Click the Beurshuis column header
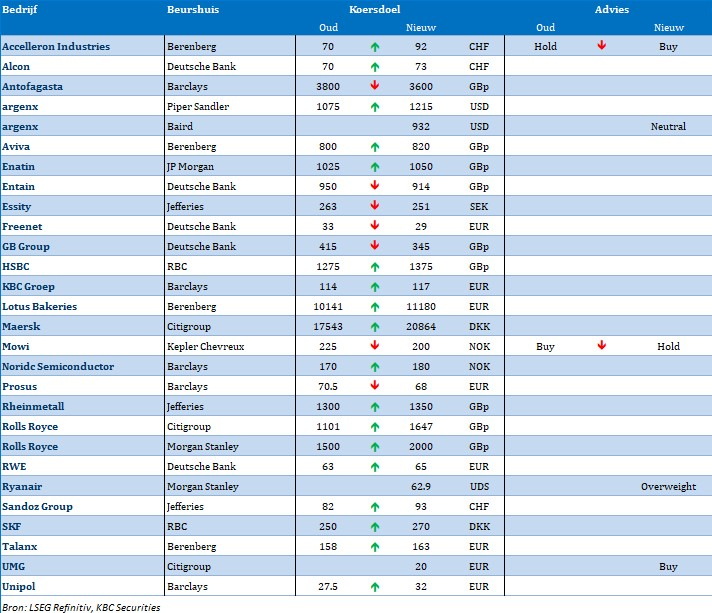 tap(193, 10)
